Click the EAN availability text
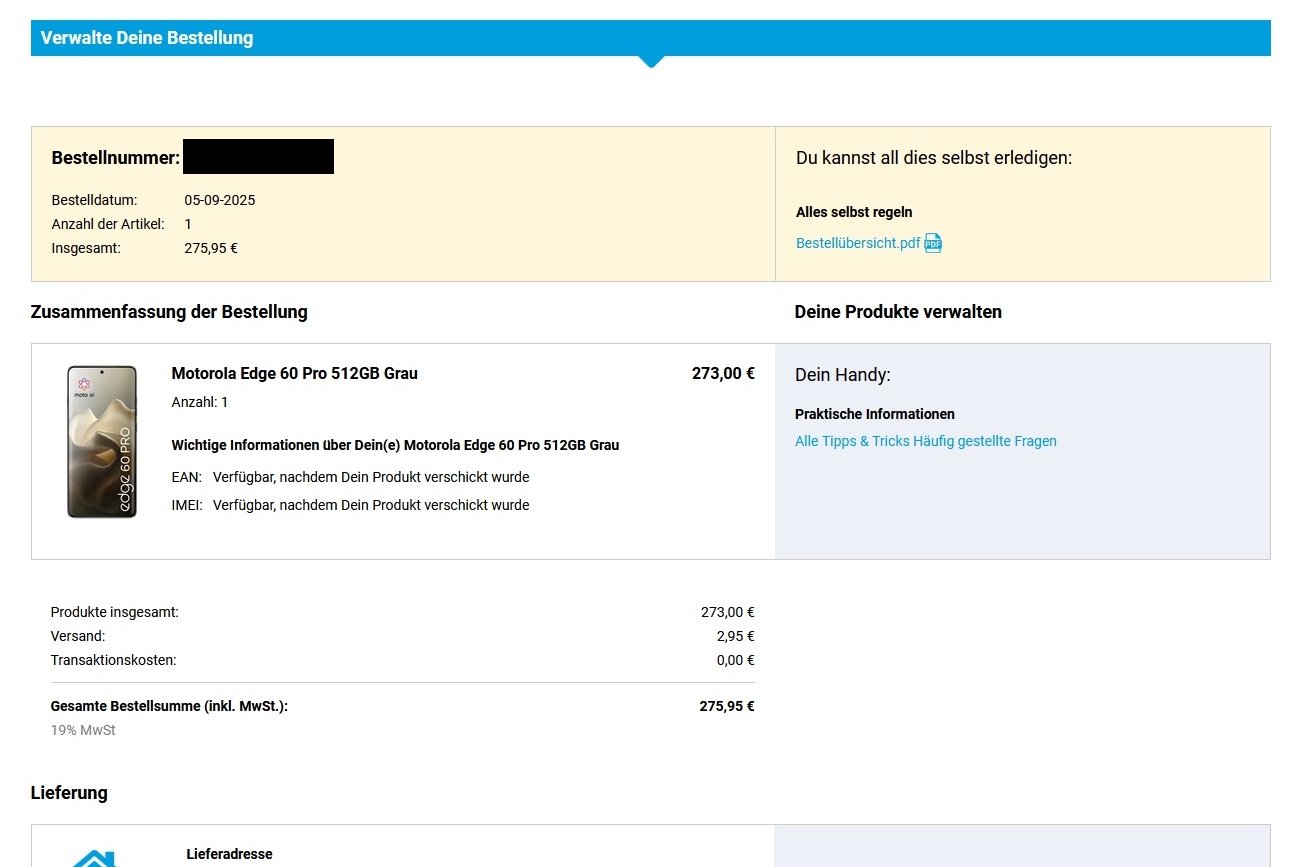Image resolution: width=1305 pixels, height=867 pixels. [371, 477]
